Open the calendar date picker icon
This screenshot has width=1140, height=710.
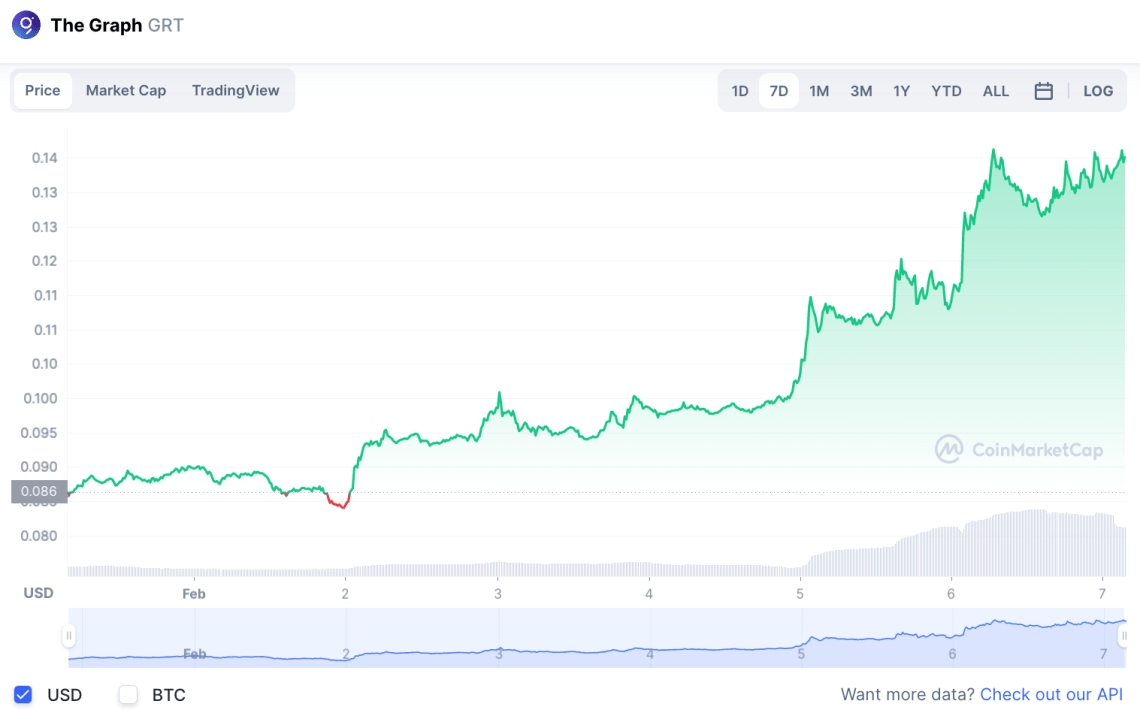click(x=1043, y=91)
